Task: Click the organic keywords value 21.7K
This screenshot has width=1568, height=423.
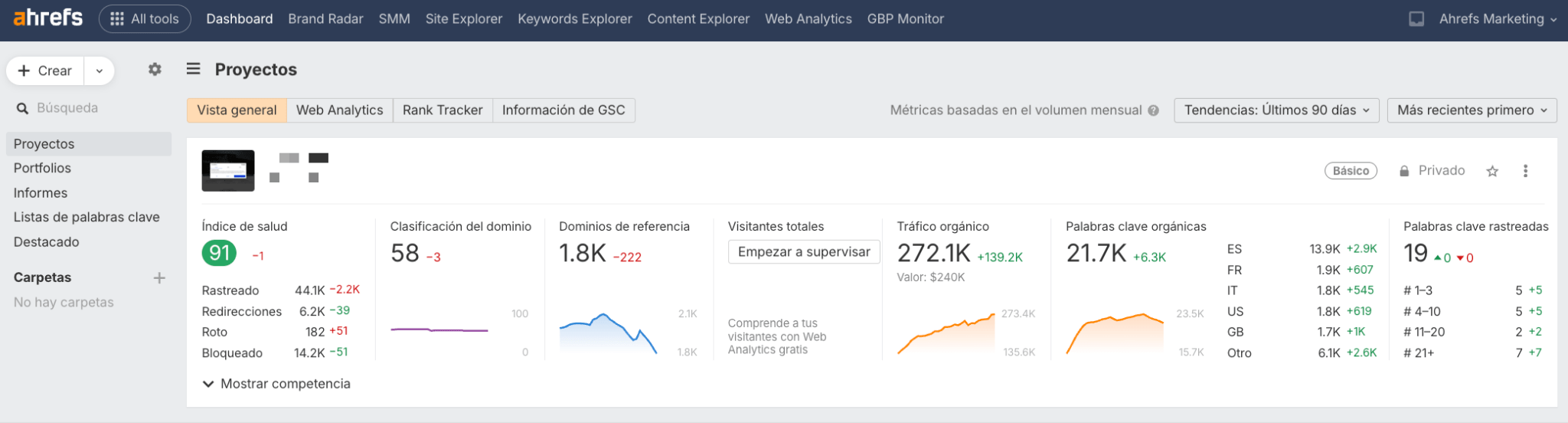Action: click(x=1096, y=253)
